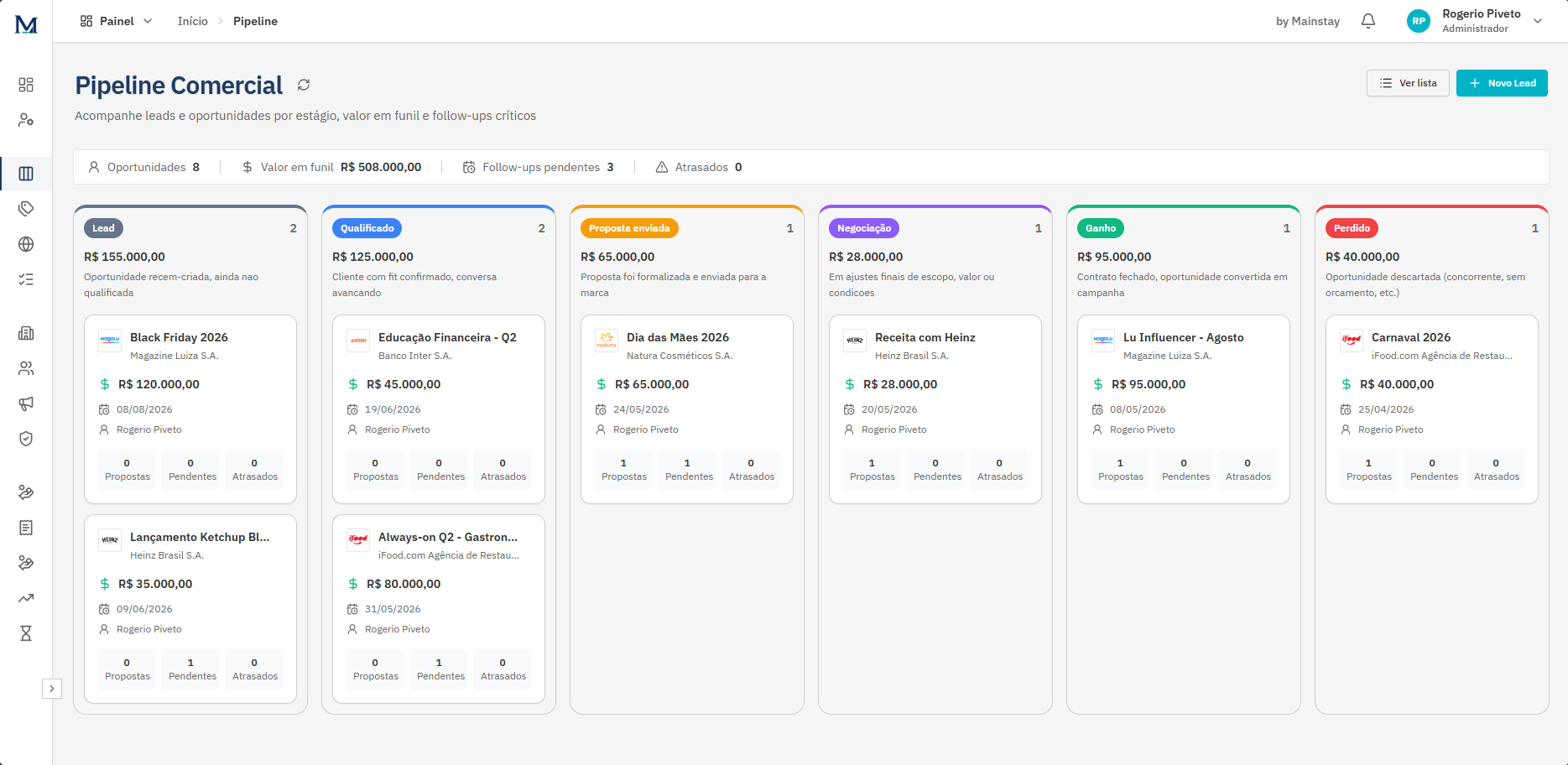Click Follow-ups pendentes calendar icon

click(x=470, y=167)
